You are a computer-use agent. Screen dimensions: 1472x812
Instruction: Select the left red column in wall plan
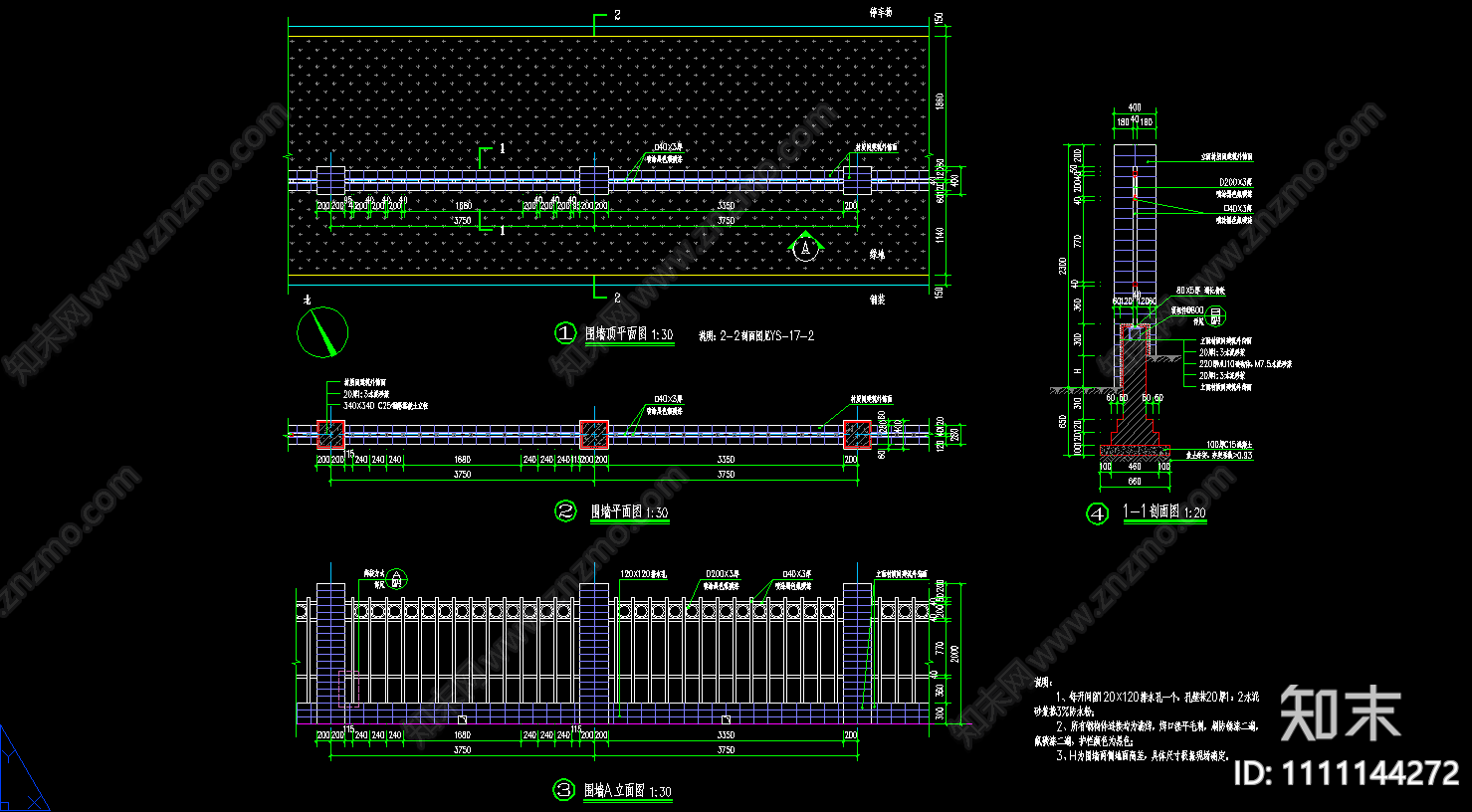(330, 434)
